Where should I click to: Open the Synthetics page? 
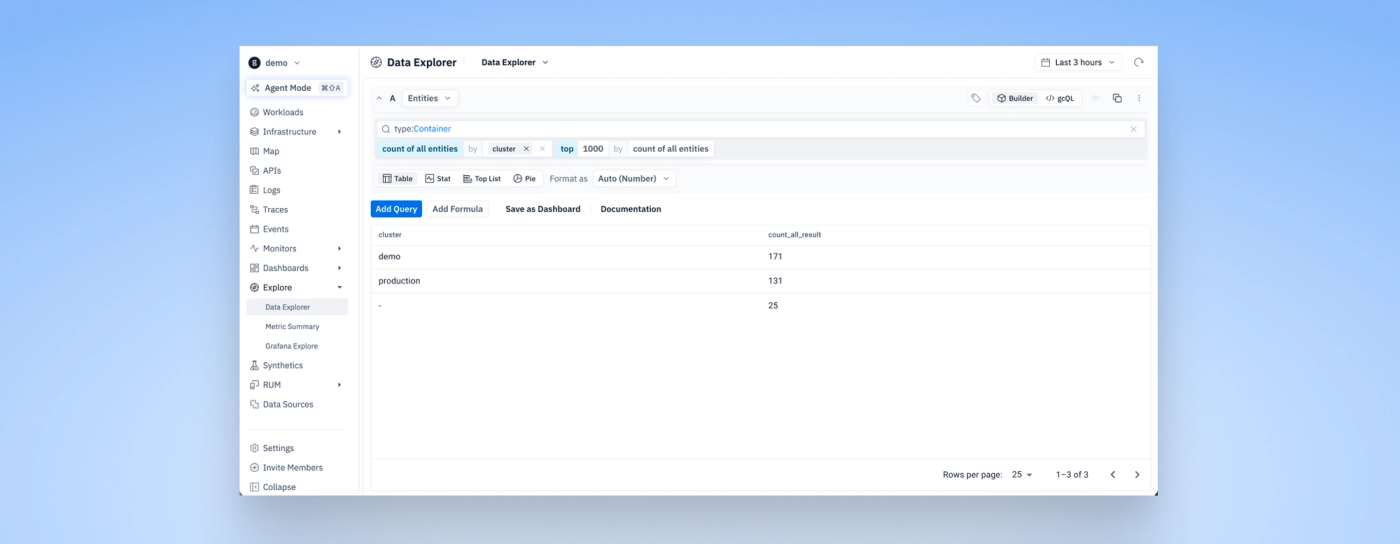tap(282, 365)
